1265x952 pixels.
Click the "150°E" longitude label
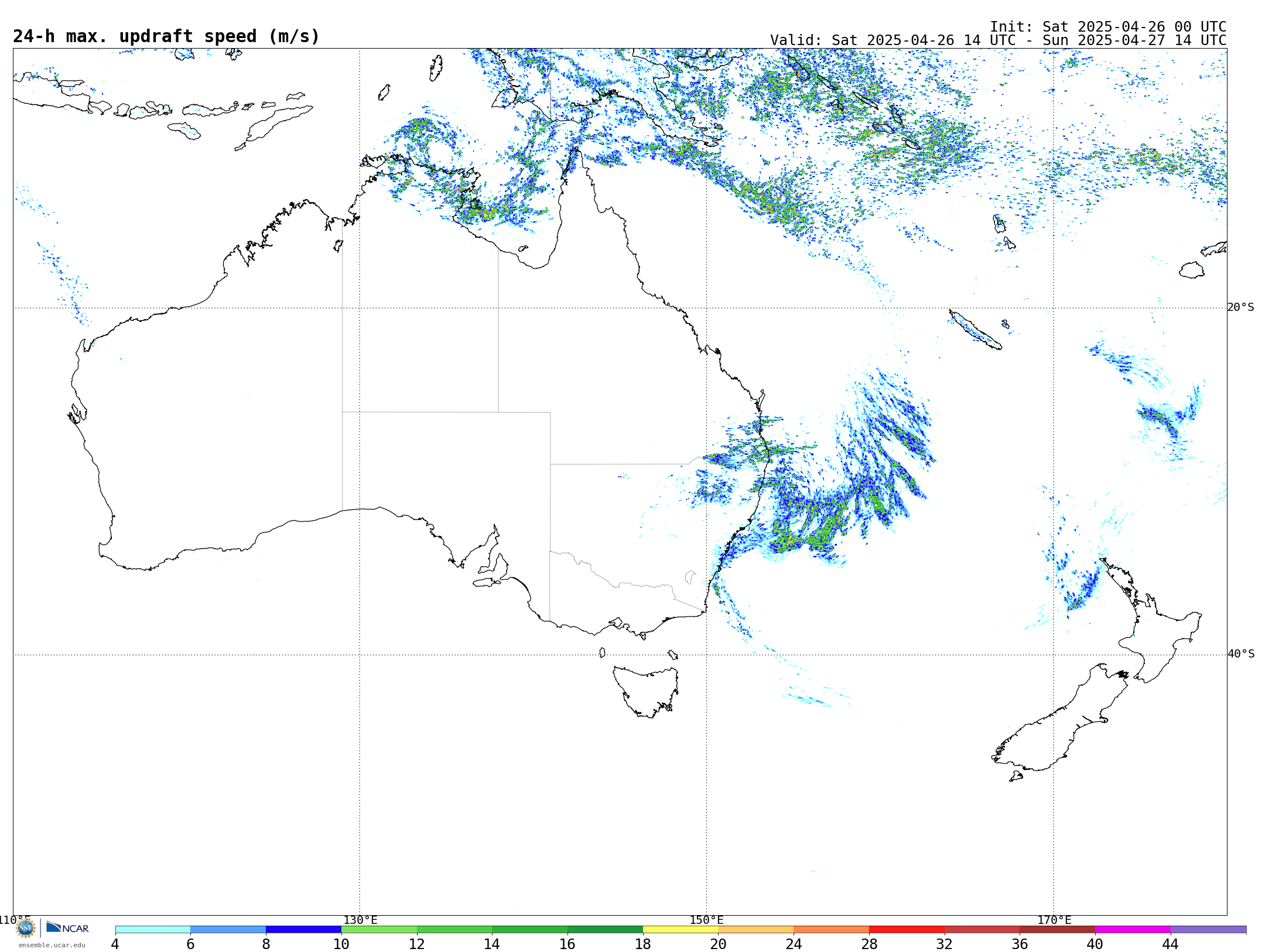(x=706, y=920)
